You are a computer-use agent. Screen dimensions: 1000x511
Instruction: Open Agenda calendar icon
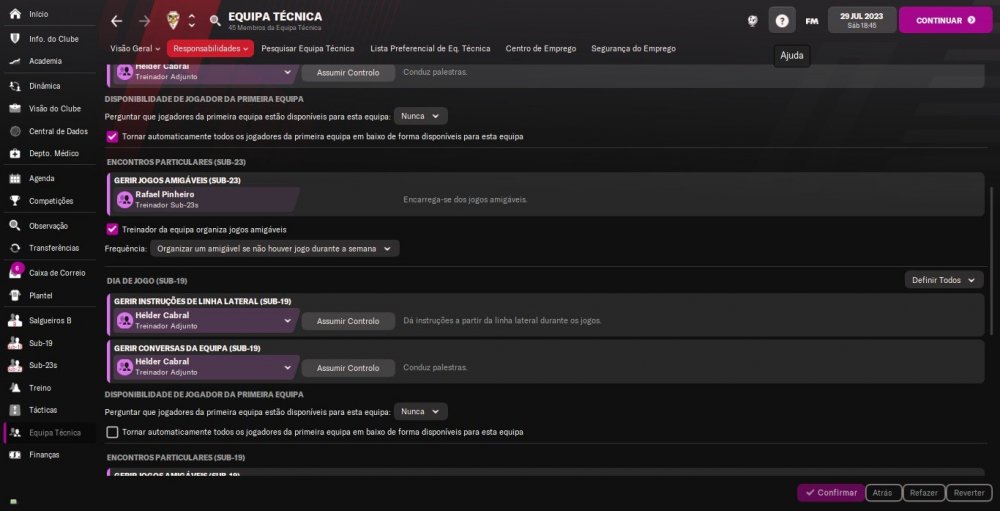point(15,179)
